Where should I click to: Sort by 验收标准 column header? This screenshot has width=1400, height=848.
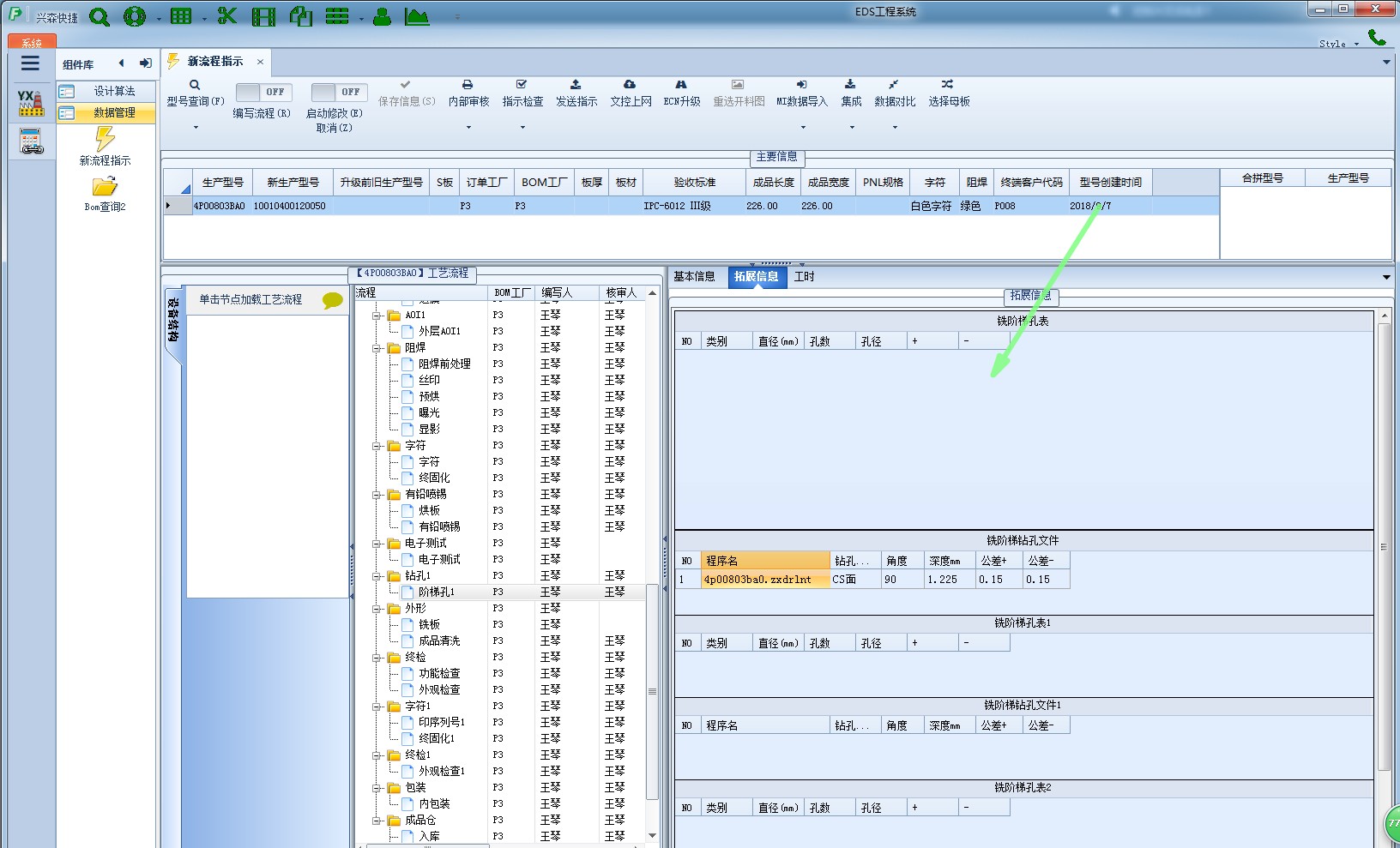pos(694,183)
